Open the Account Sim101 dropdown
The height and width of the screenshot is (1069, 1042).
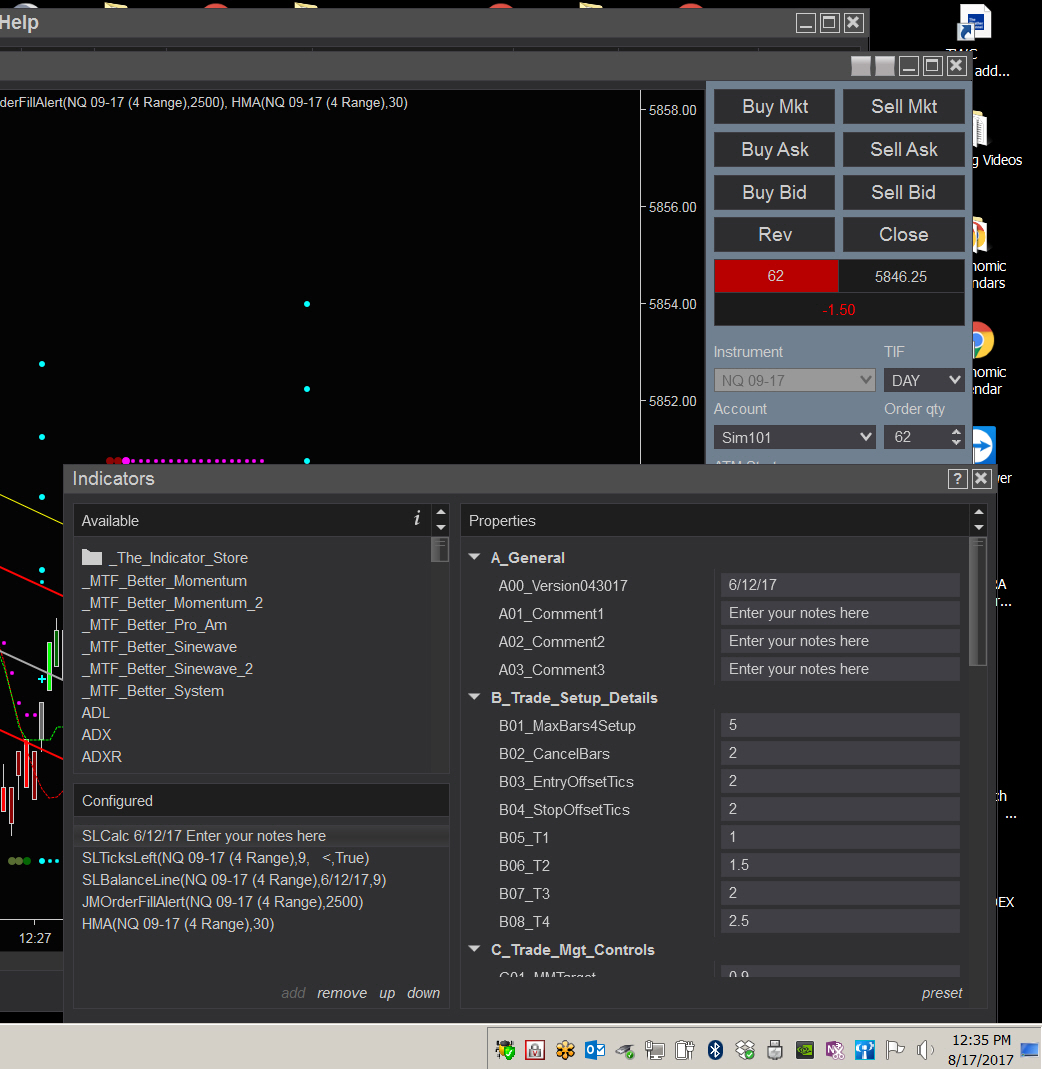[x=794, y=437]
